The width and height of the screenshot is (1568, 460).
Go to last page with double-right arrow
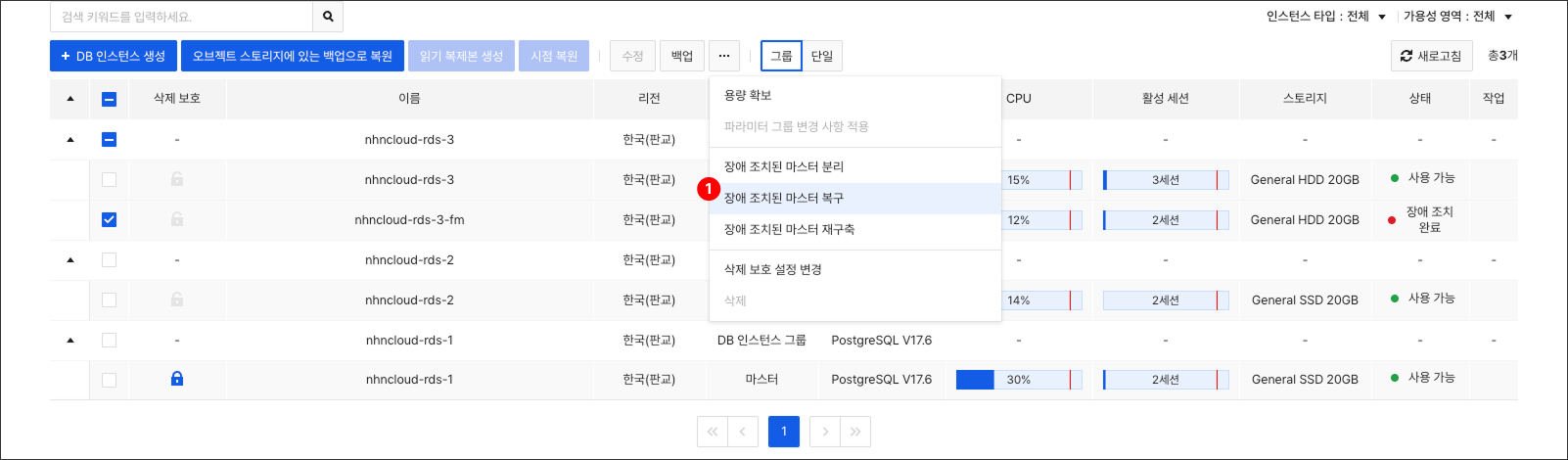855,432
